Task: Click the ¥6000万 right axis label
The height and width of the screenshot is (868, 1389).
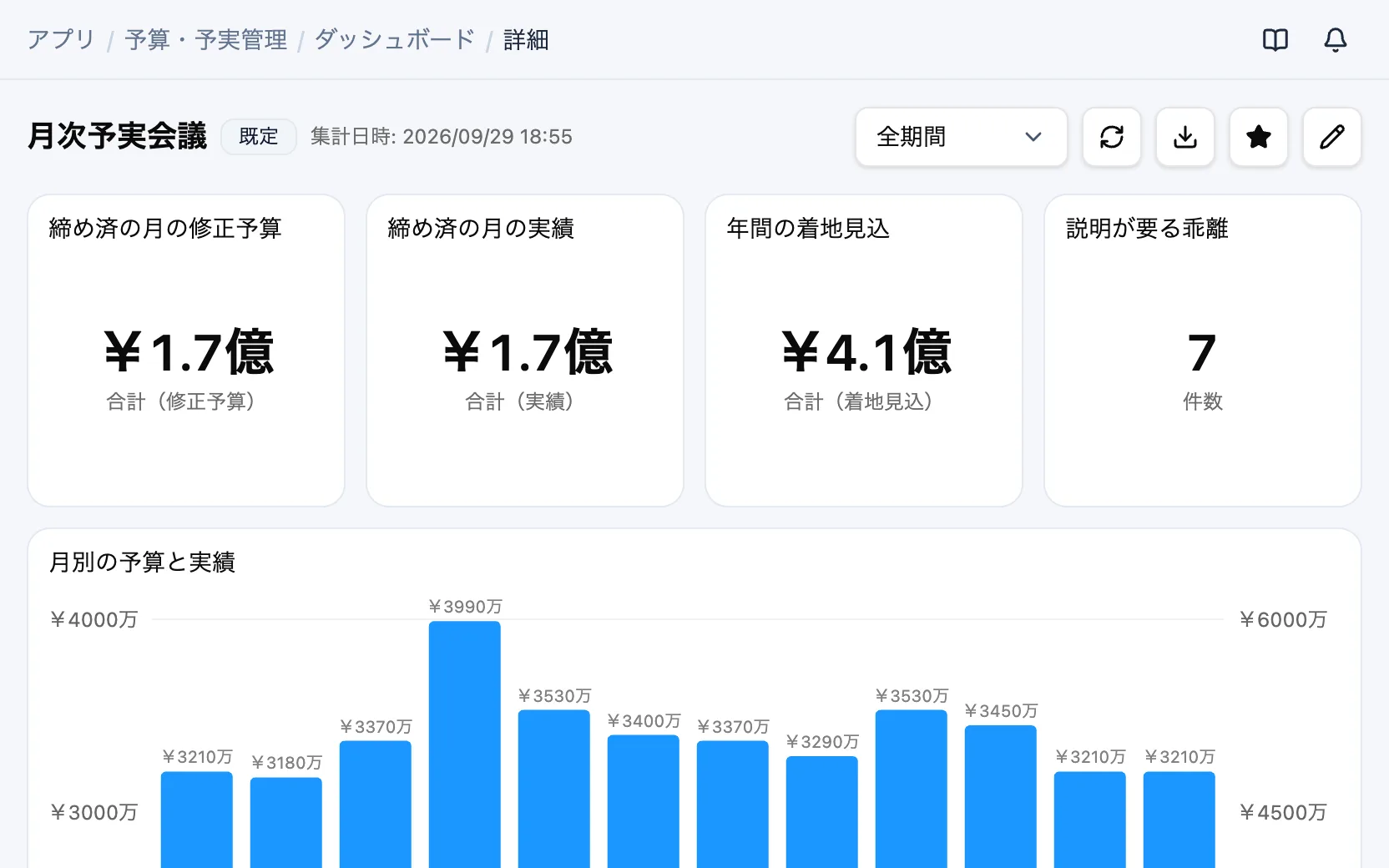Action: (1283, 619)
